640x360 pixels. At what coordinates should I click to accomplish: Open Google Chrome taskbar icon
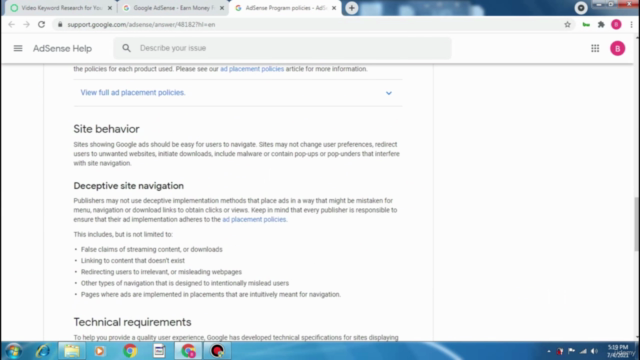point(130,351)
